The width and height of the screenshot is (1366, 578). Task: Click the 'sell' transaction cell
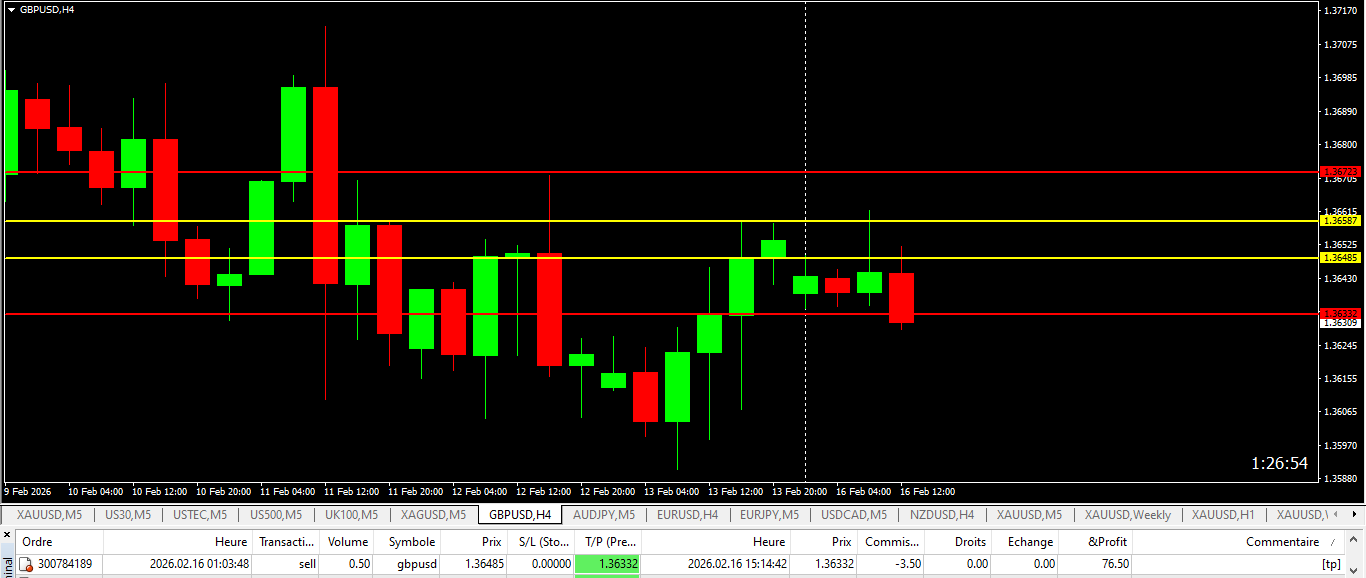pyautogui.click(x=305, y=564)
